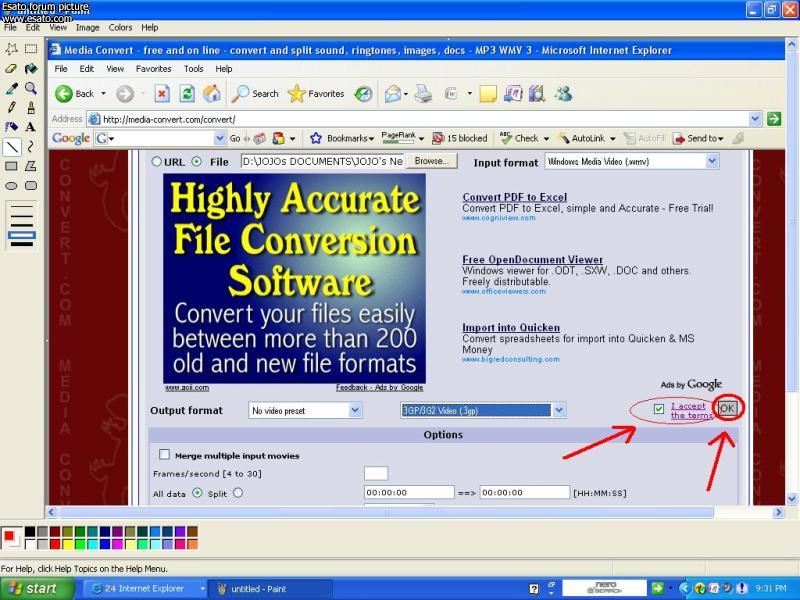The width and height of the screenshot is (800, 600).
Task: Select the Rounded Rectangle tool in Paint
Action: 31,186
